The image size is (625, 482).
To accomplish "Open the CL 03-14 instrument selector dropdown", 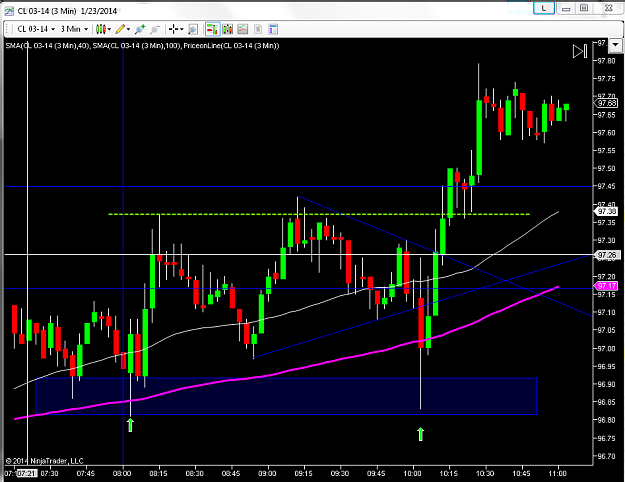I will click(x=36, y=29).
